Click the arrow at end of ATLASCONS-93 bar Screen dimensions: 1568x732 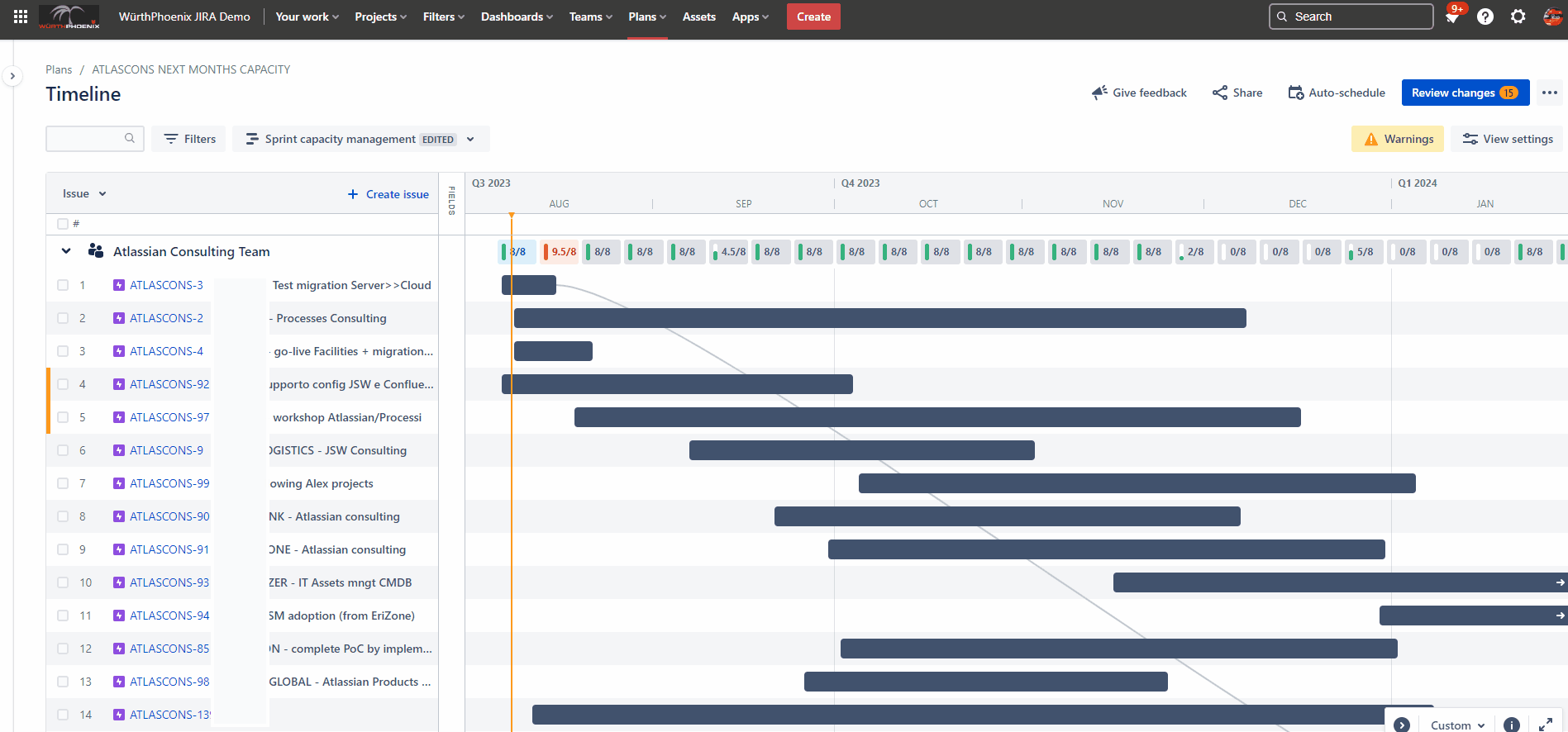coord(1560,582)
